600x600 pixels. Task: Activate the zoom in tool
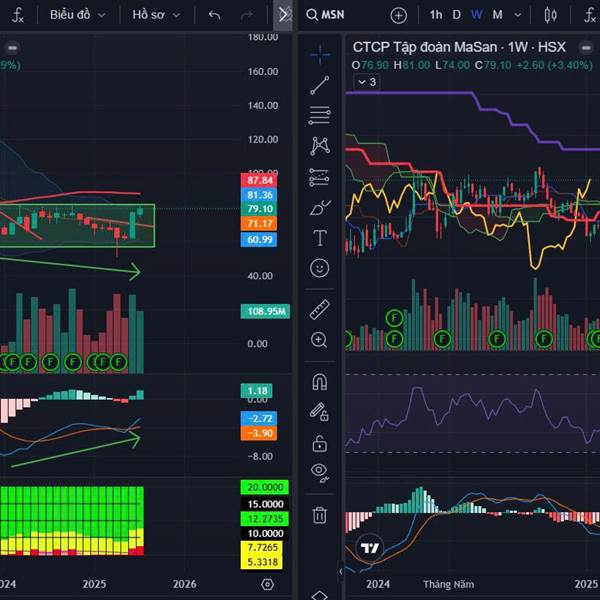pyautogui.click(x=319, y=340)
